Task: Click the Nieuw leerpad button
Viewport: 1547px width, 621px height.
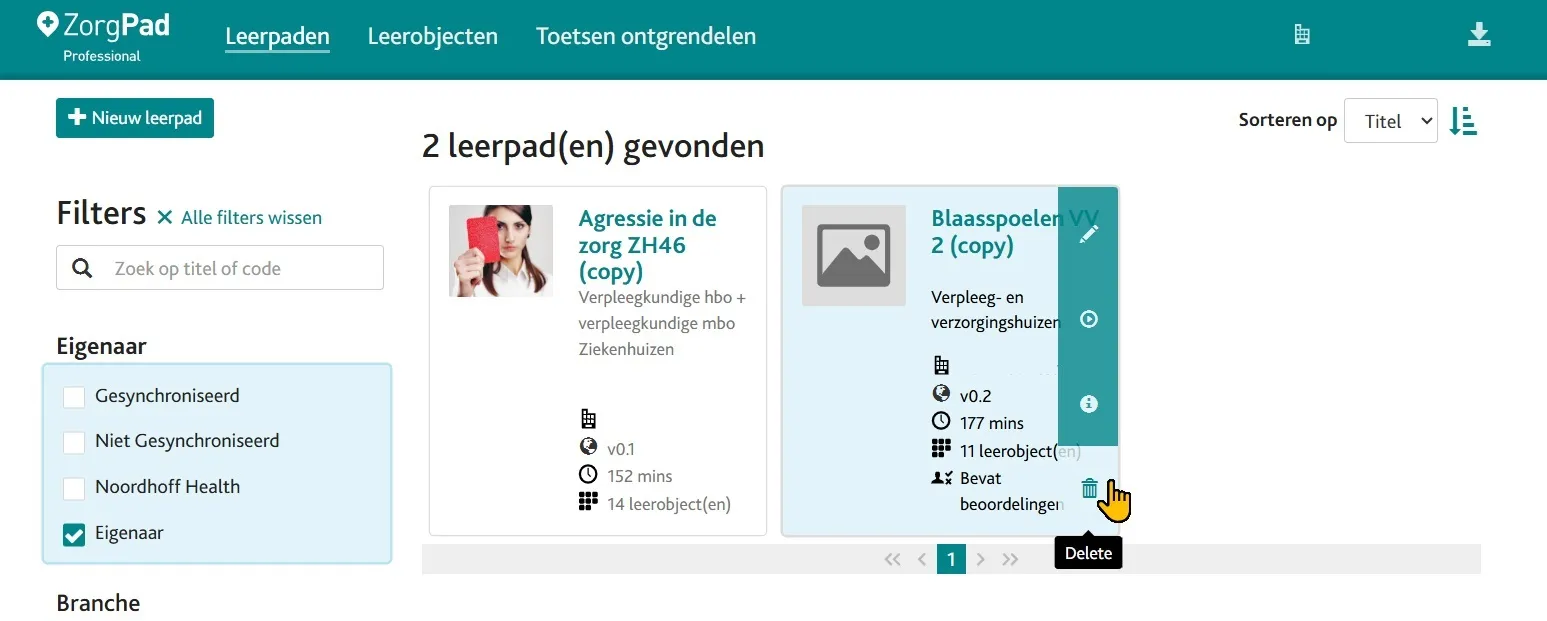Action: coord(135,118)
